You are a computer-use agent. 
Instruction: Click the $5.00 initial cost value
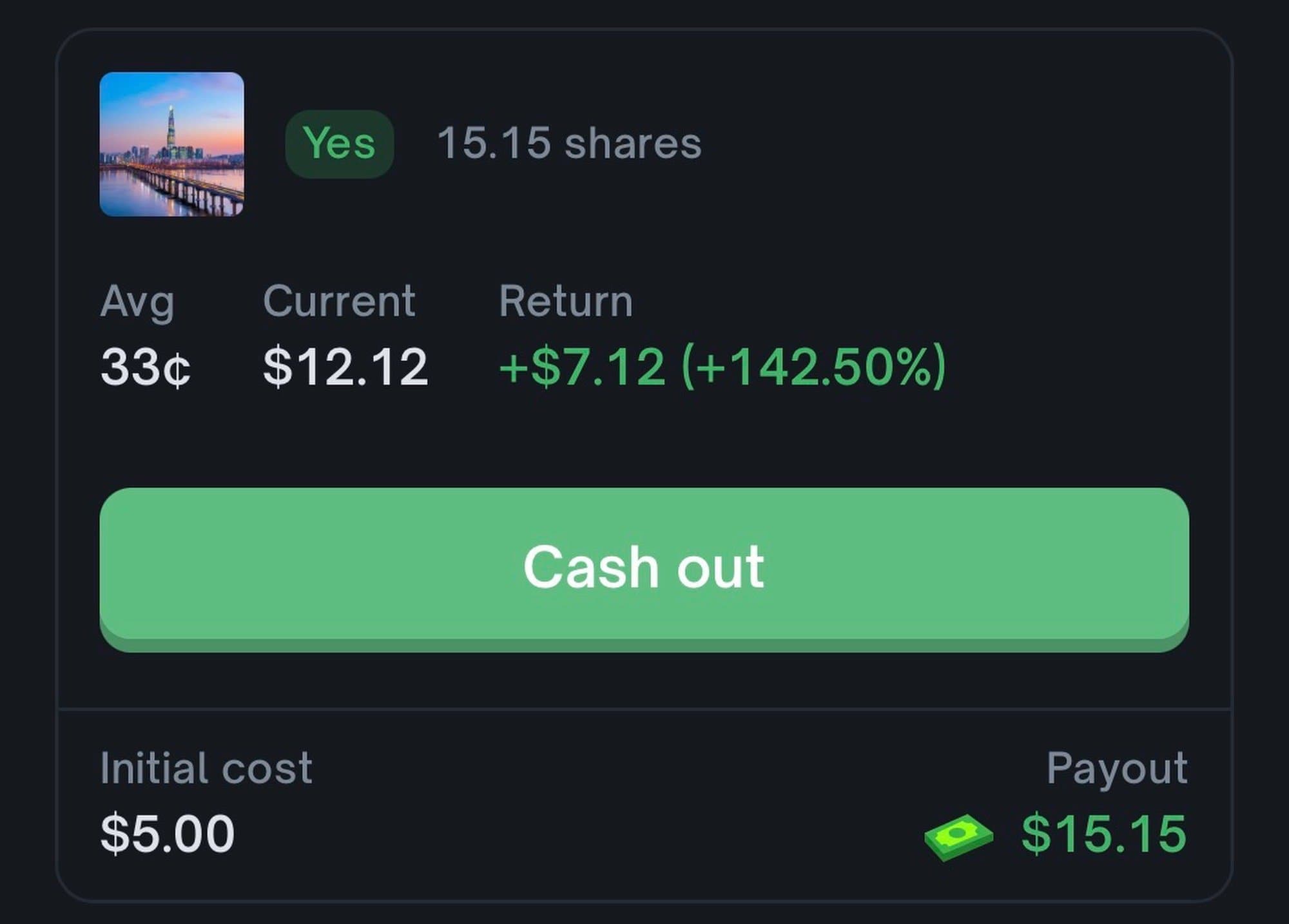point(168,834)
